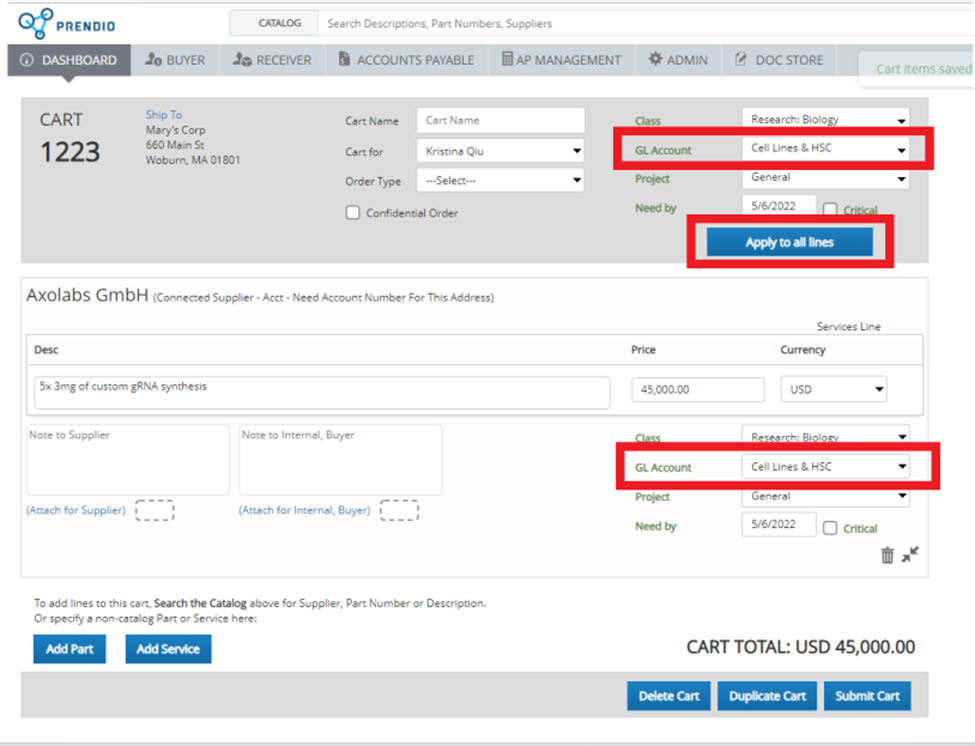Click the trash icon to delete line
975x746 pixels.
click(887, 556)
